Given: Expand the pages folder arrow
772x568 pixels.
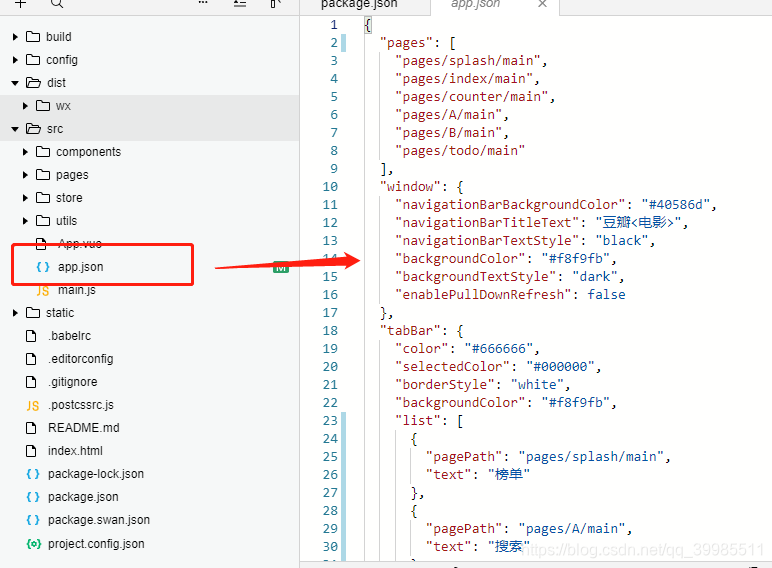Looking at the screenshot, I should coord(25,175).
